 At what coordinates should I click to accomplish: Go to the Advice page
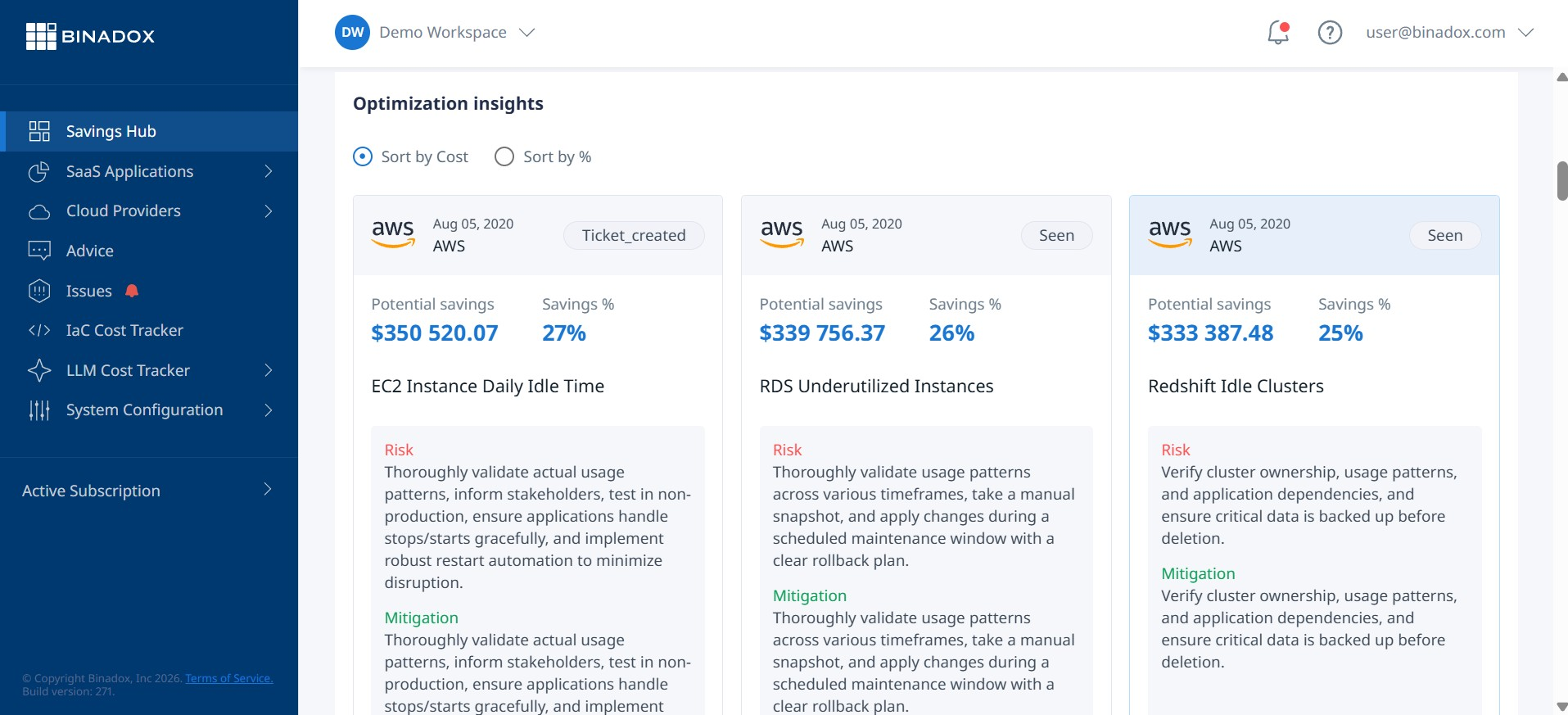click(149, 251)
